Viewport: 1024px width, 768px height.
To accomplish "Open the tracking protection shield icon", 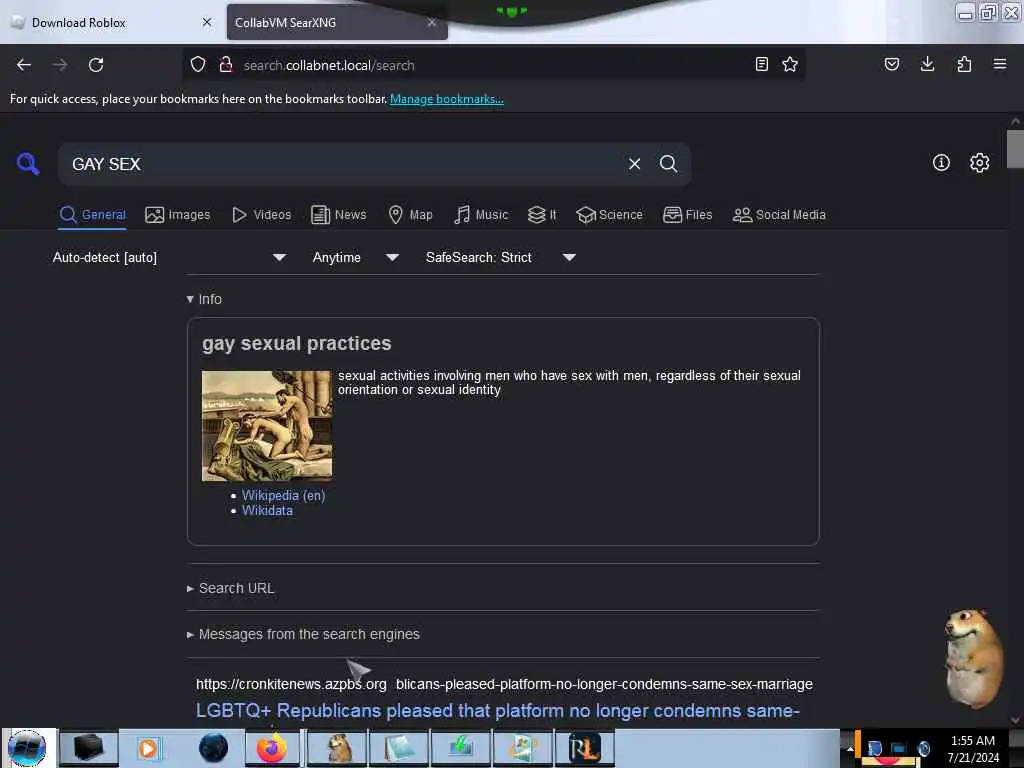I will (198, 65).
